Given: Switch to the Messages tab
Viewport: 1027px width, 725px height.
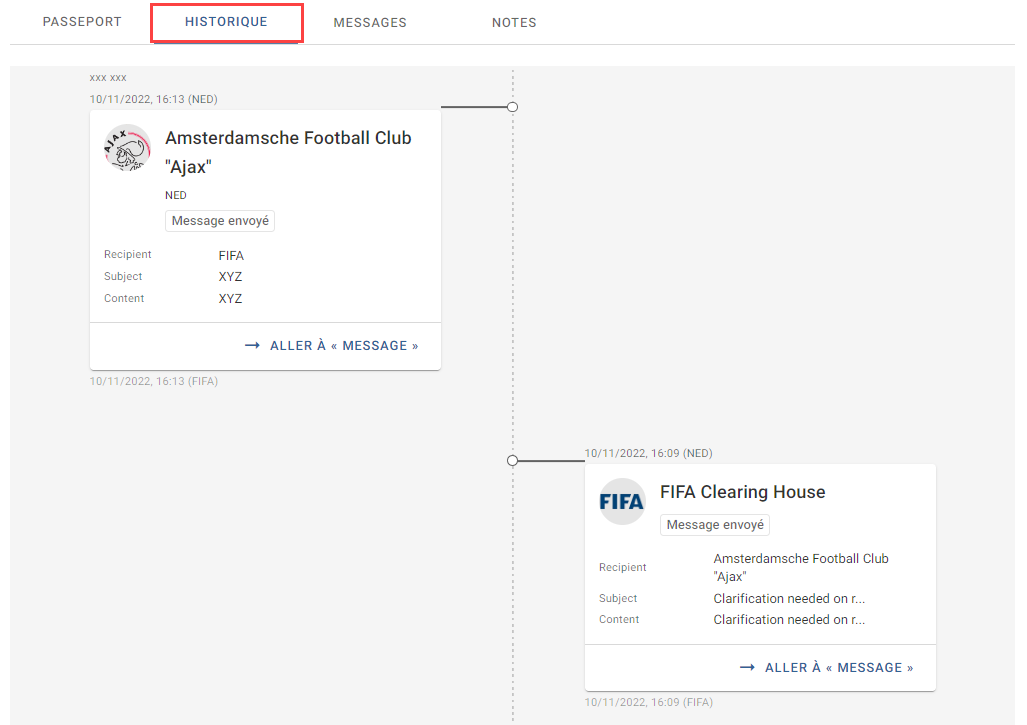Looking at the screenshot, I should pos(370,22).
